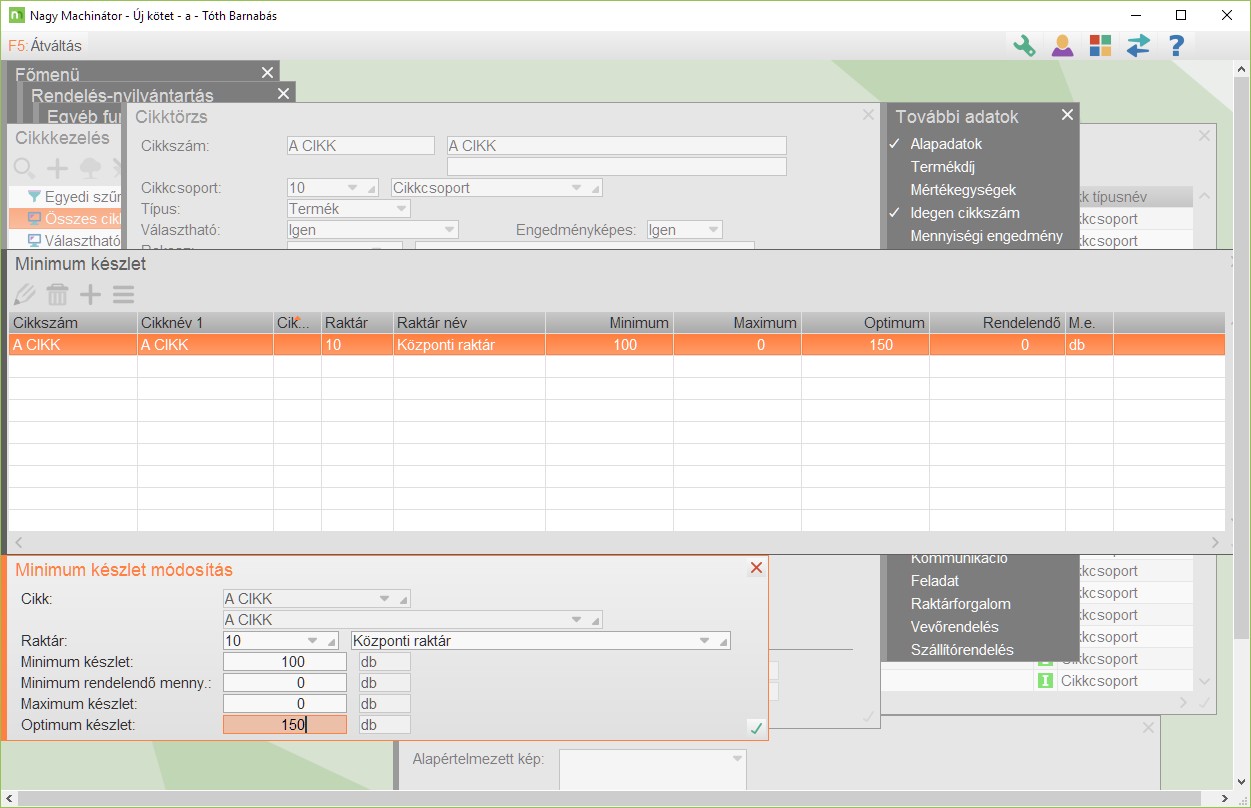This screenshot has width=1251, height=808.
Task: Click the blue swap arrows icon
Action: 1138,46
